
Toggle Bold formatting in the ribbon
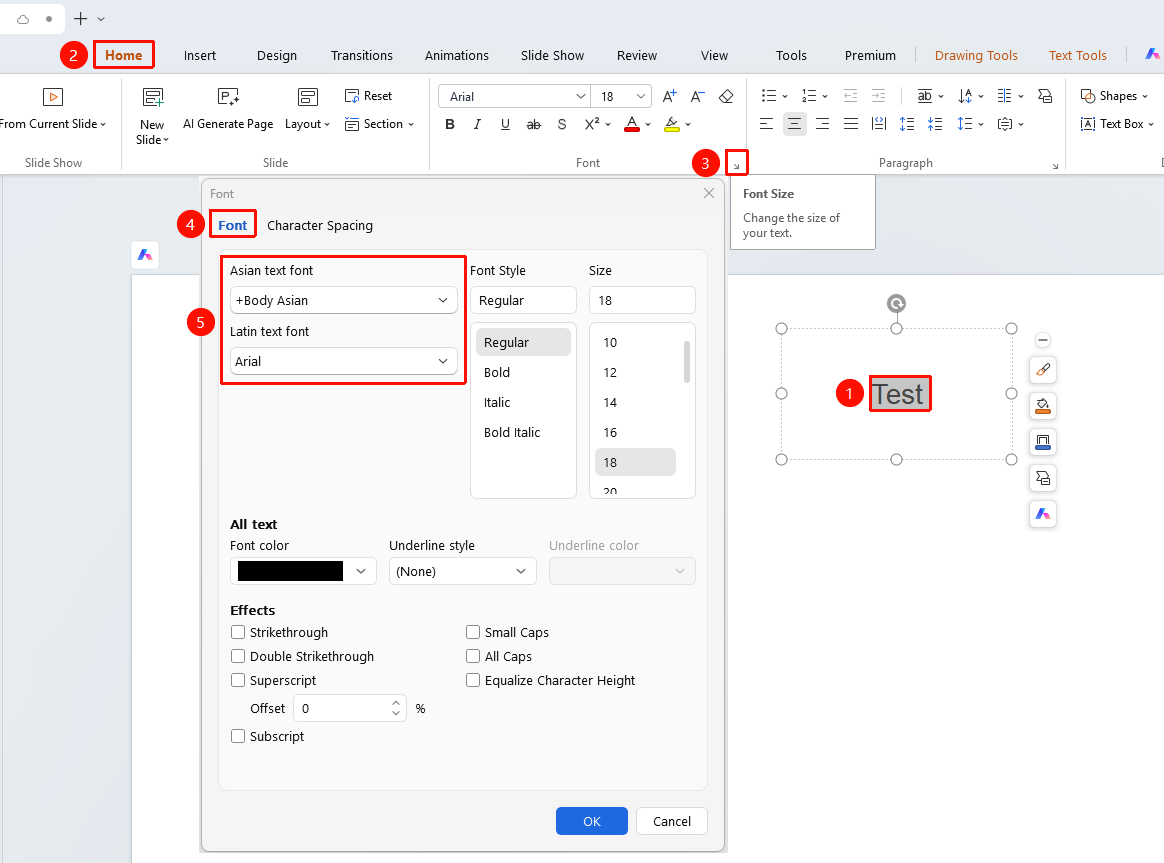coord(450,125)
